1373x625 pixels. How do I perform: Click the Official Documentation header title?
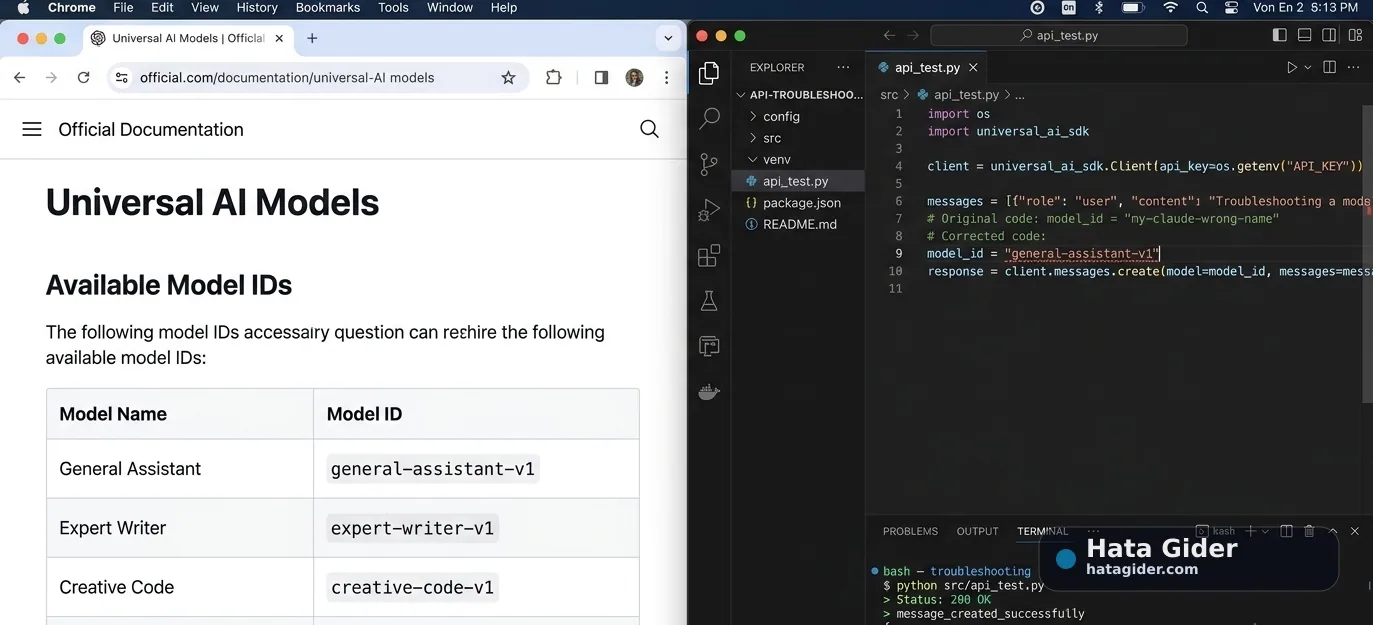[151, 129]
